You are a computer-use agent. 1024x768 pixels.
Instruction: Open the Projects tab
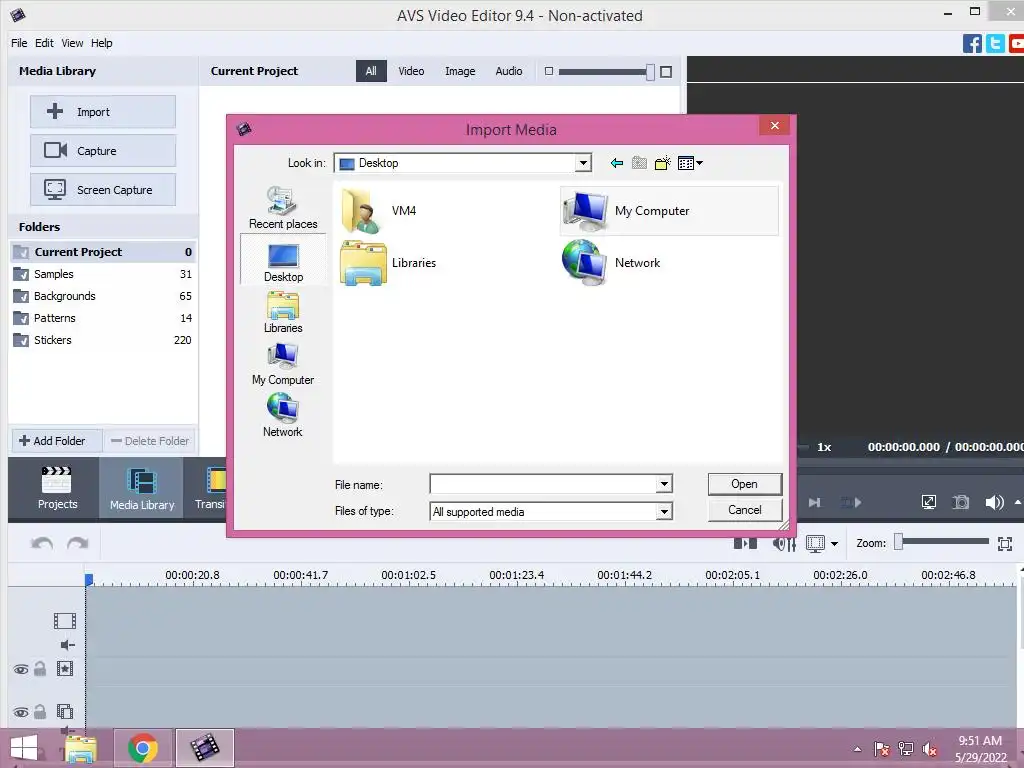click(57, 488)
